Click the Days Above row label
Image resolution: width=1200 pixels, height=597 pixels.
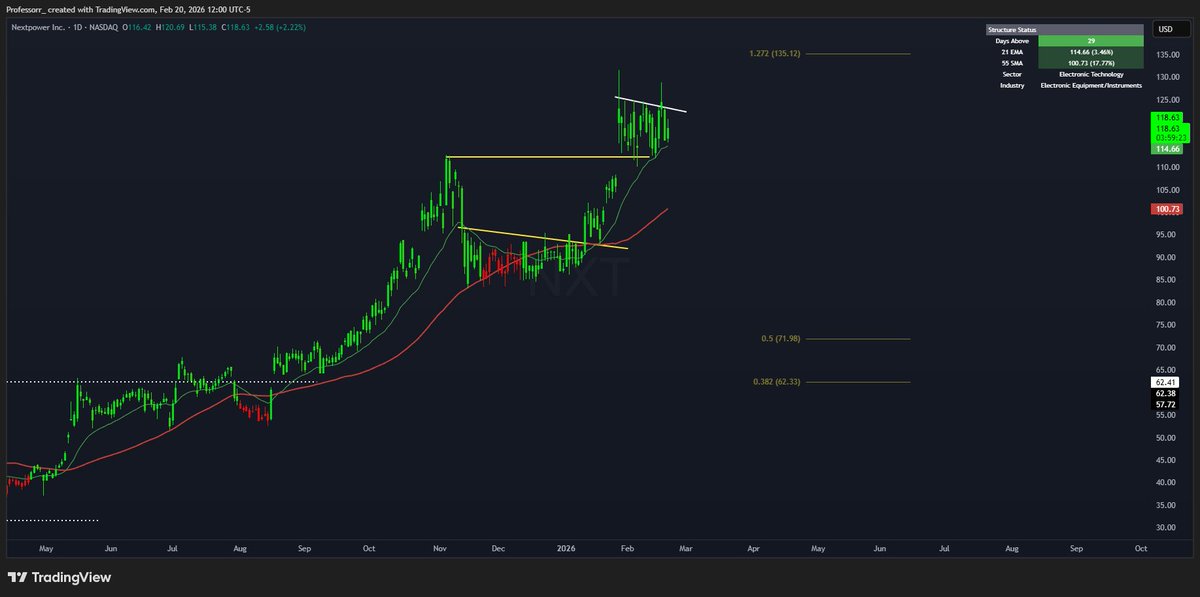(x=1012, y=41)
